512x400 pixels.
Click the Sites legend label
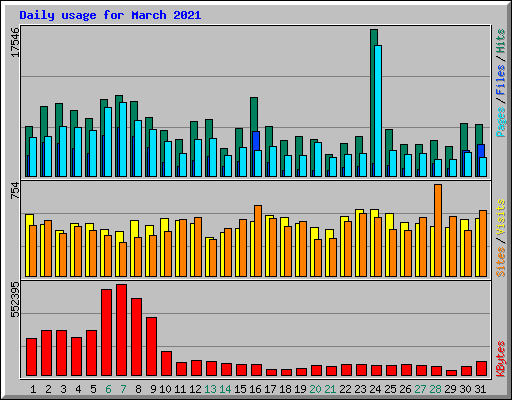coord(500,262)
